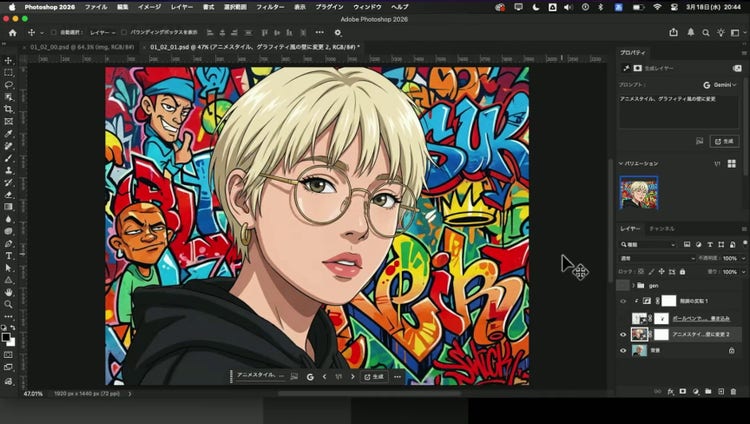Select the Type tool
Image resolution: width=750 pixels, height=424 pixels.
(8, 256)
